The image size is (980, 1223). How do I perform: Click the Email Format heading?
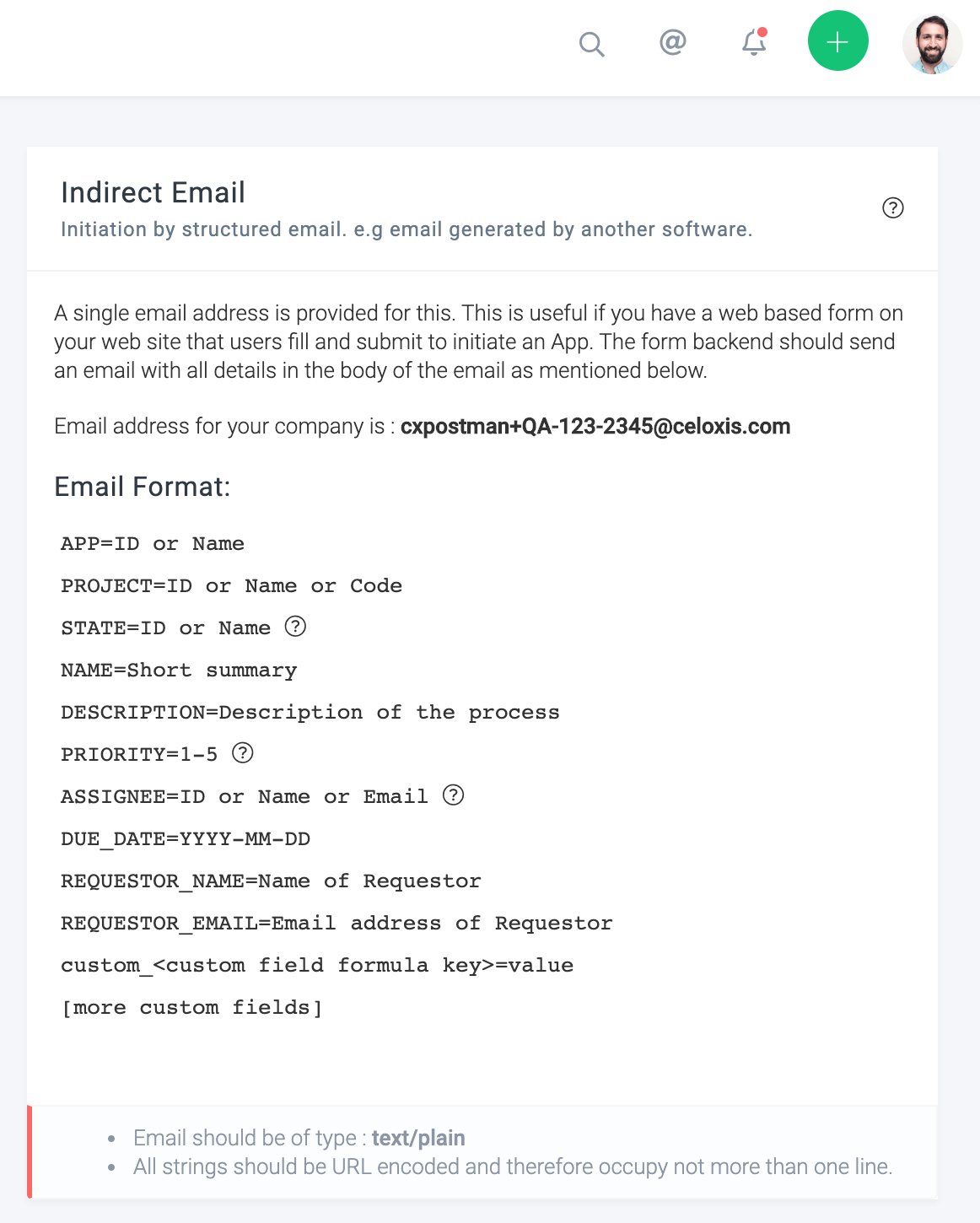[x=142, y=487]
